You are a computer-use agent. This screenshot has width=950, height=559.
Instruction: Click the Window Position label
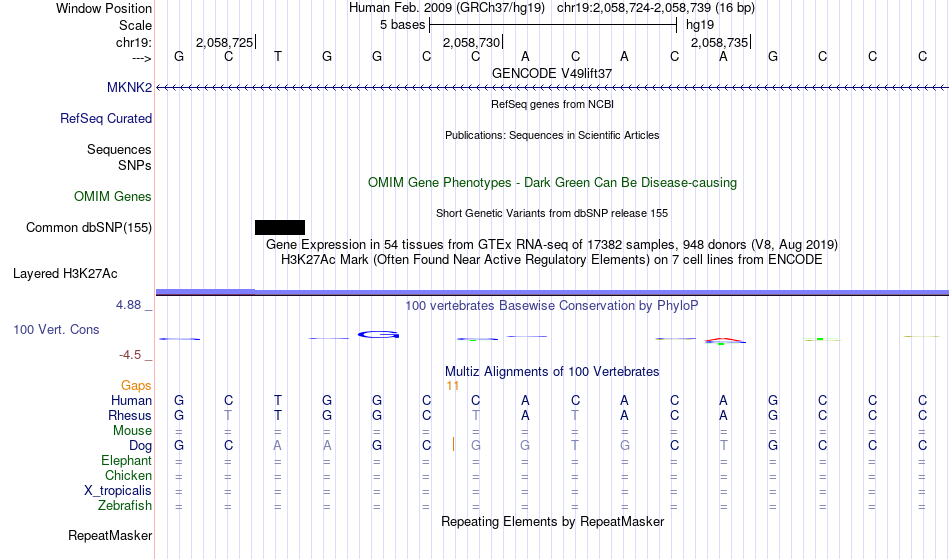[104, 8]
